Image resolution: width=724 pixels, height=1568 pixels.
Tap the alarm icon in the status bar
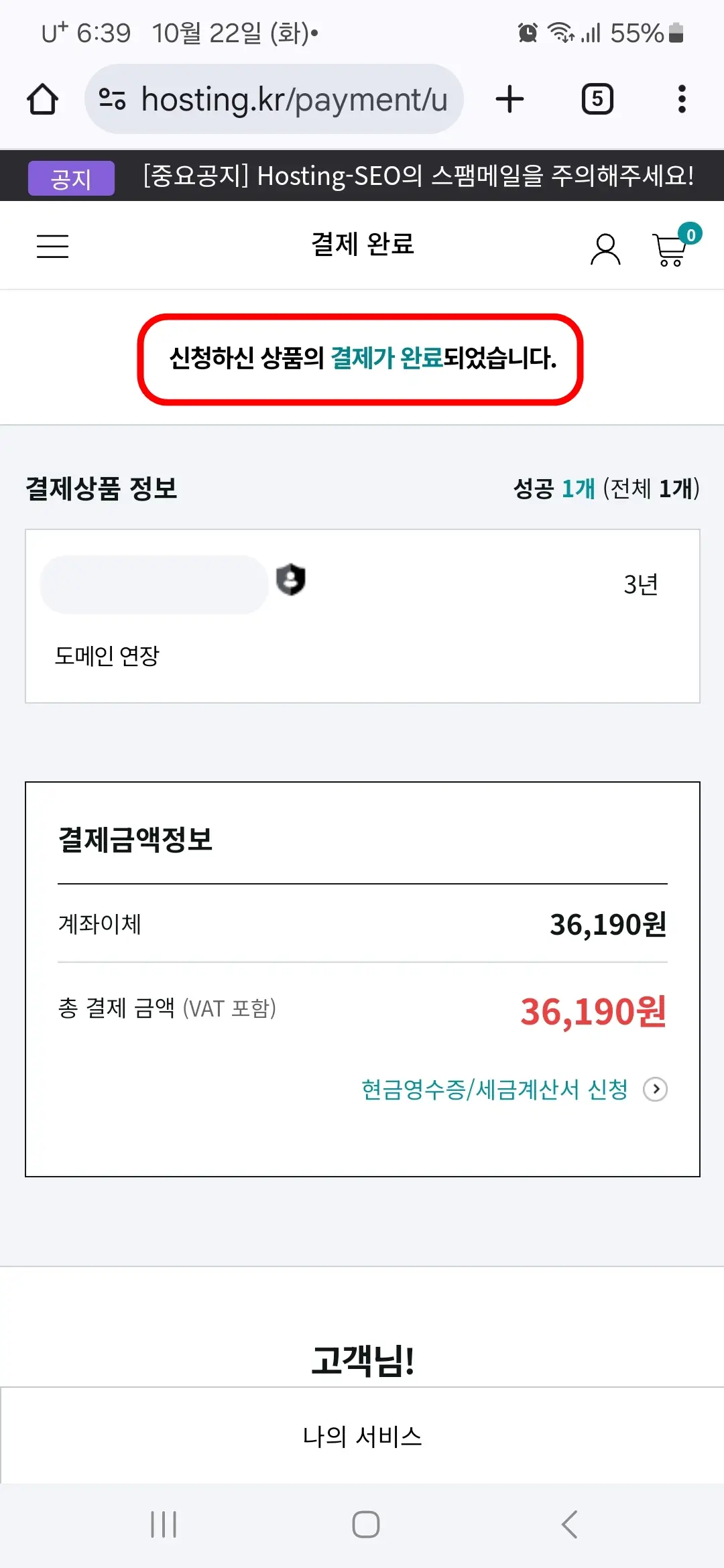tap(526, 32)
